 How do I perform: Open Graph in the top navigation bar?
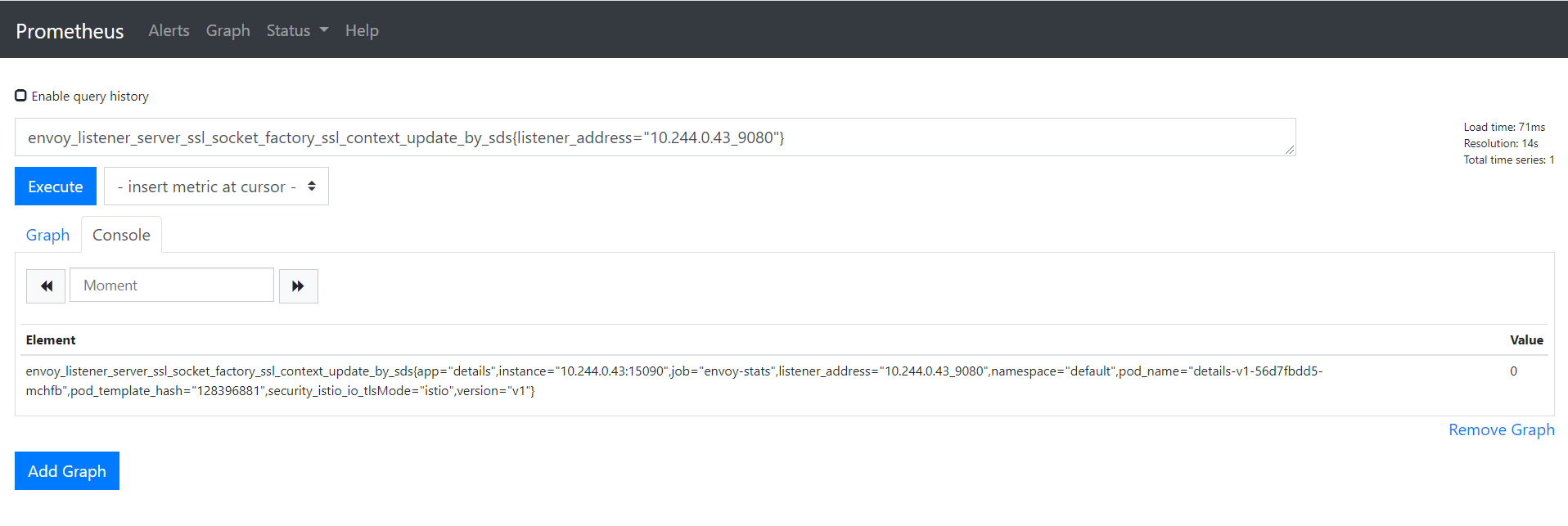coord(228,30)
